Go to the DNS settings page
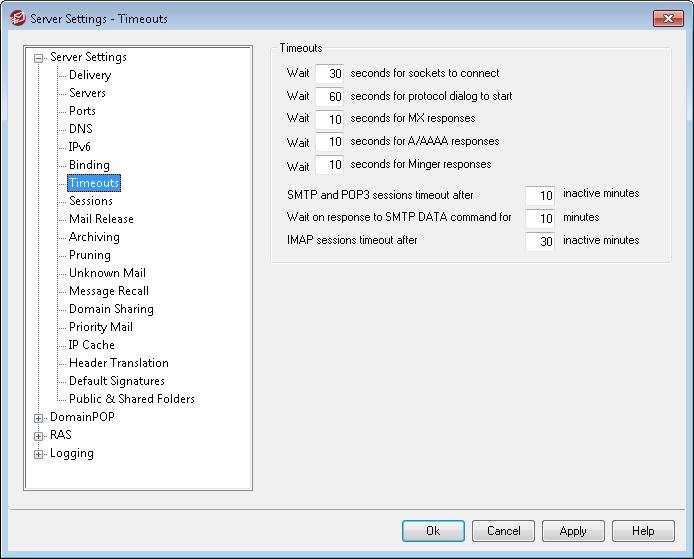694x559 pixels. coord(81,129)
